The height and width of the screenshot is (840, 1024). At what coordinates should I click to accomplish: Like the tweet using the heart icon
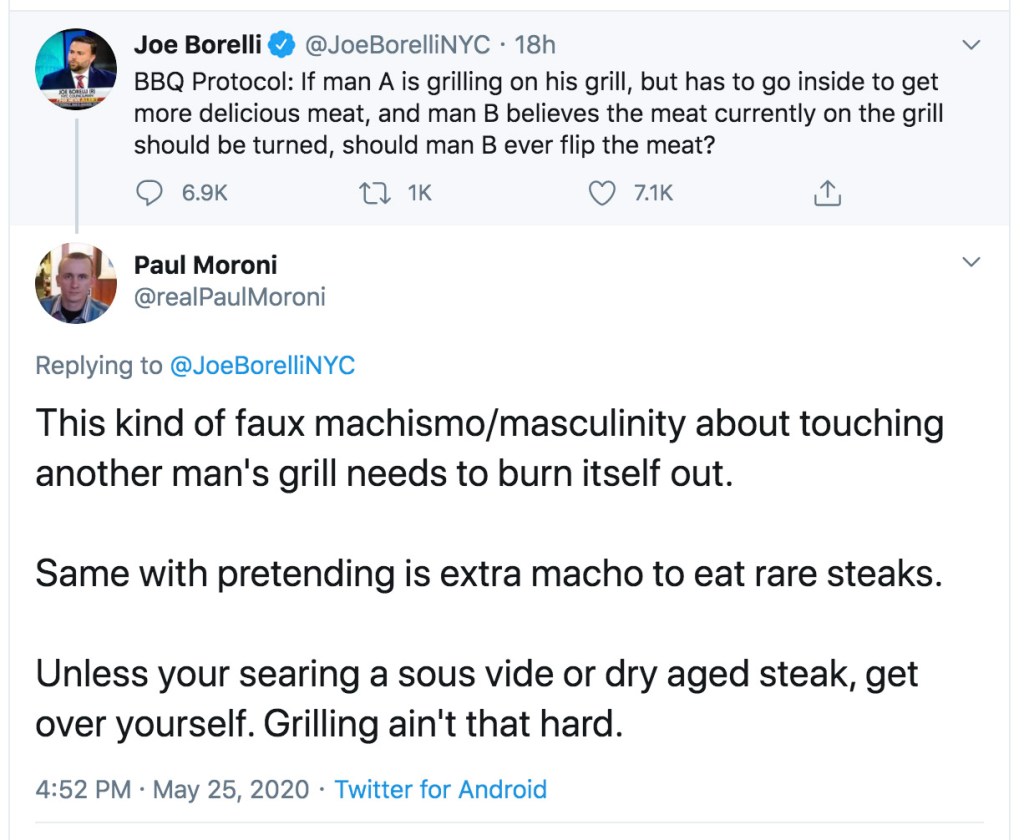[x=601, y=192]
